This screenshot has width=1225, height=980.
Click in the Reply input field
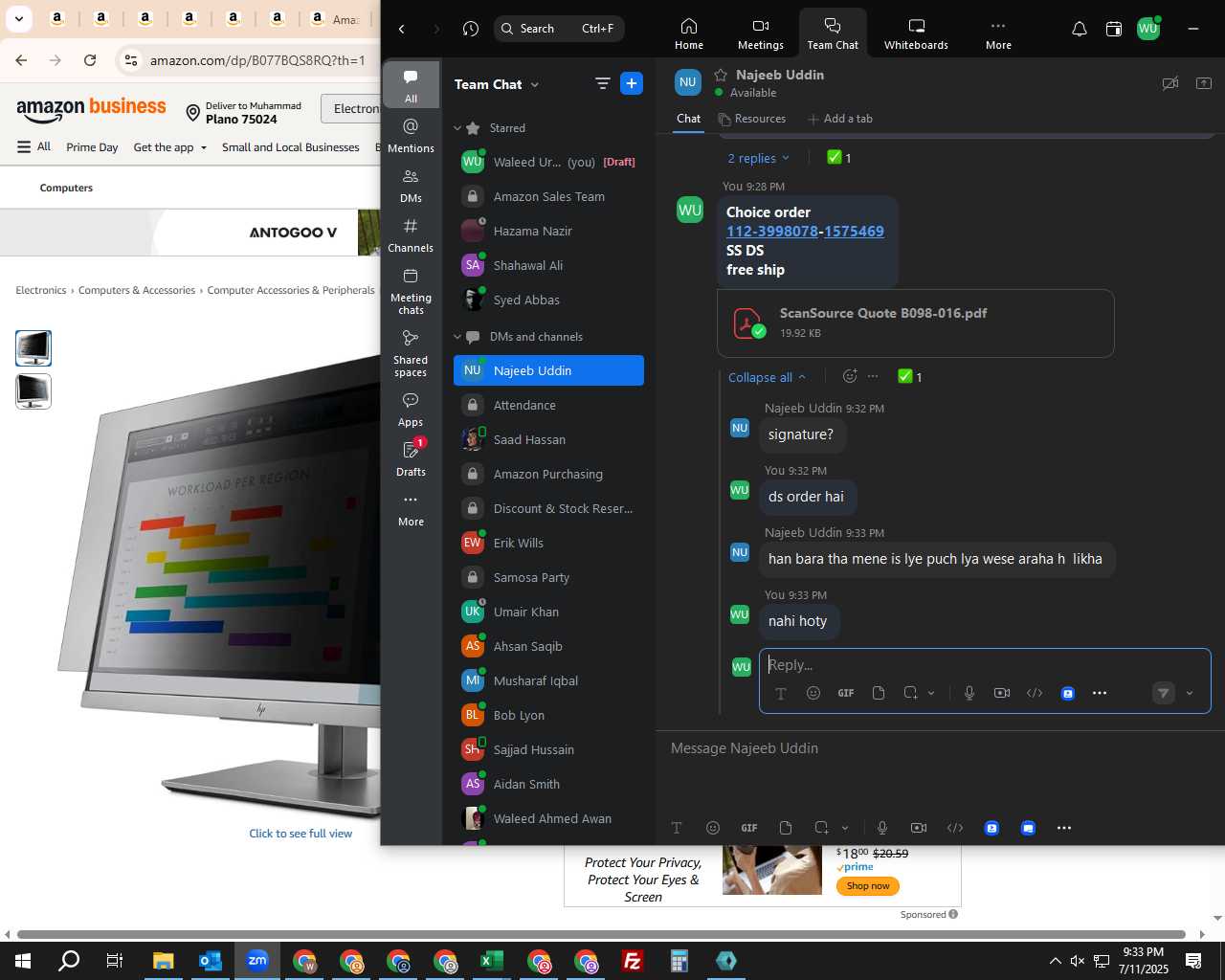click(985, 665)
